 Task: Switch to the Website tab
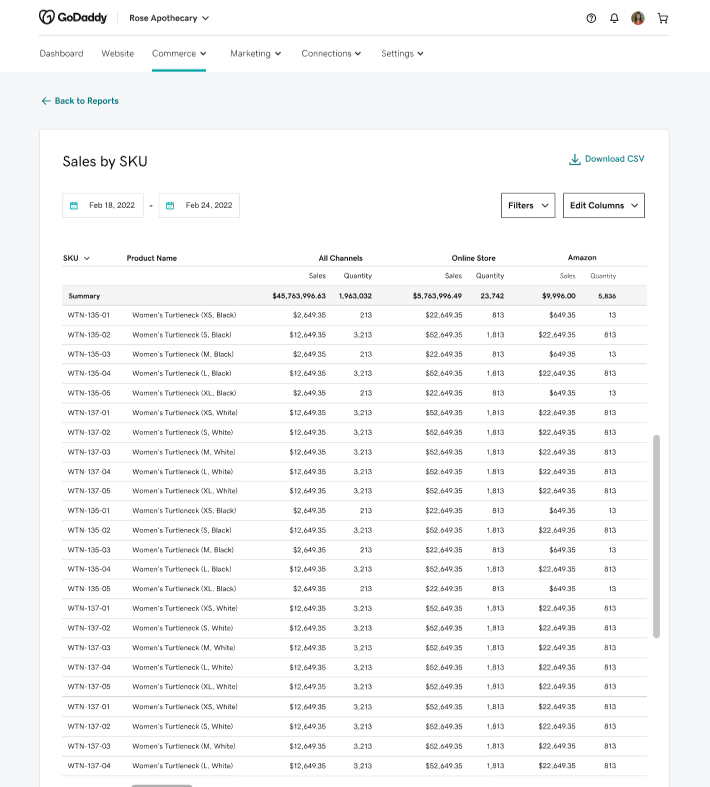(x=117, y=54)
